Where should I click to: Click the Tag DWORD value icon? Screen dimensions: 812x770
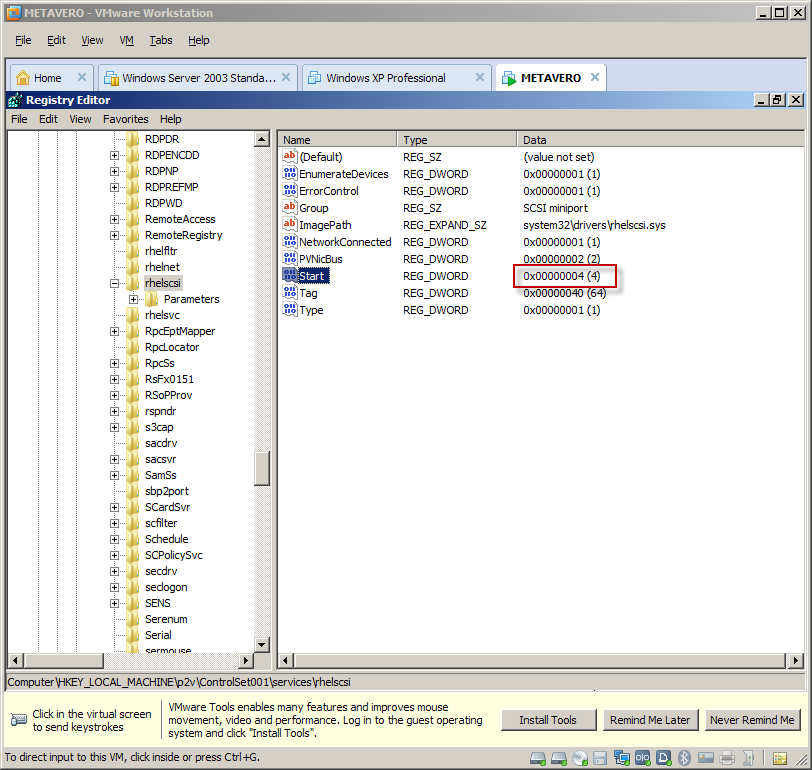(x=289, y=292)
